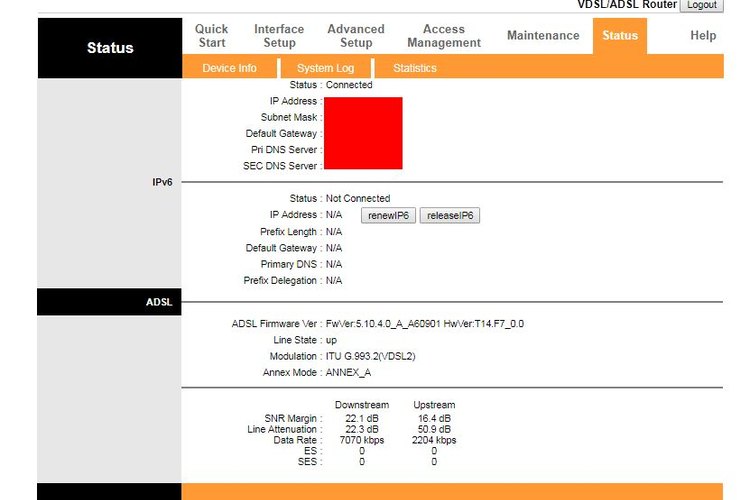This screenshot has width=750, height=500.
Task: Select the upstream attenuation '50.9 dB'
Action: coord(434,429)
